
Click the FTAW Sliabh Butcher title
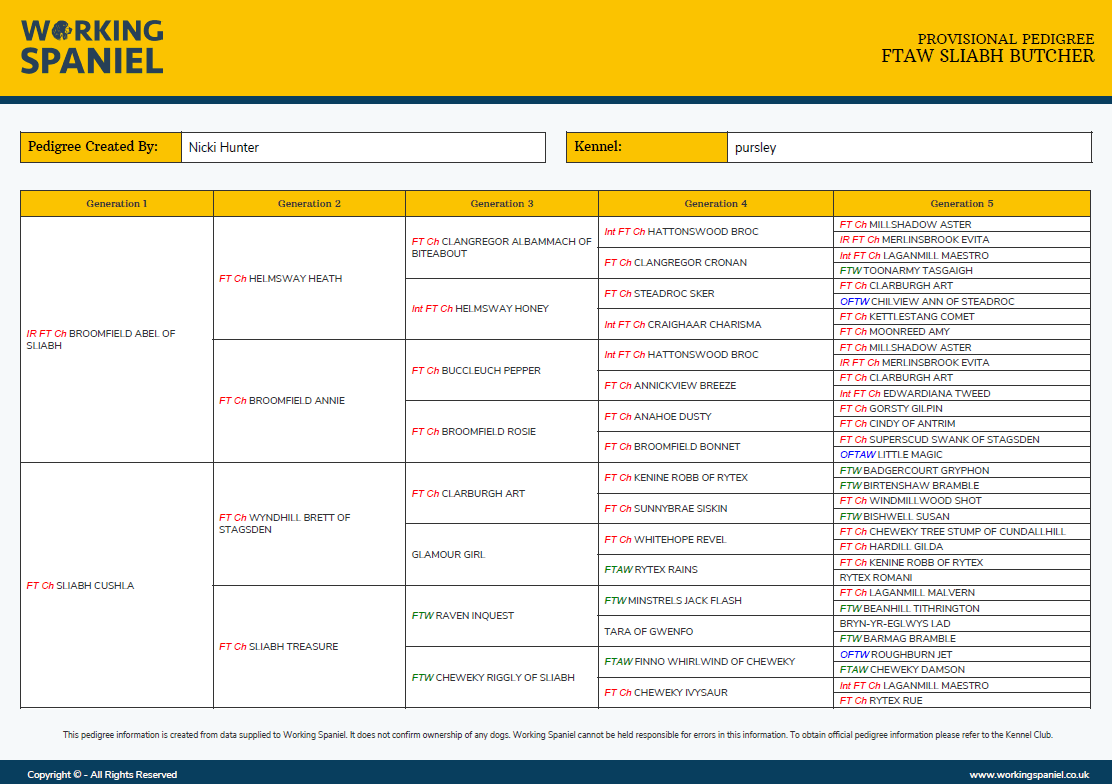pos(987,56)
